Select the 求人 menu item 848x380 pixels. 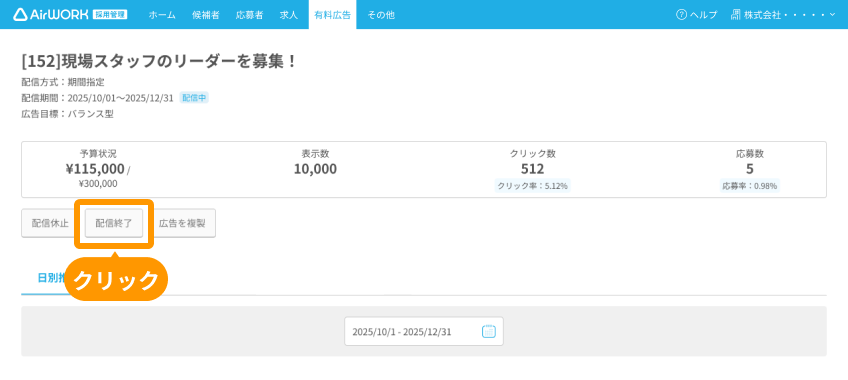289,15
